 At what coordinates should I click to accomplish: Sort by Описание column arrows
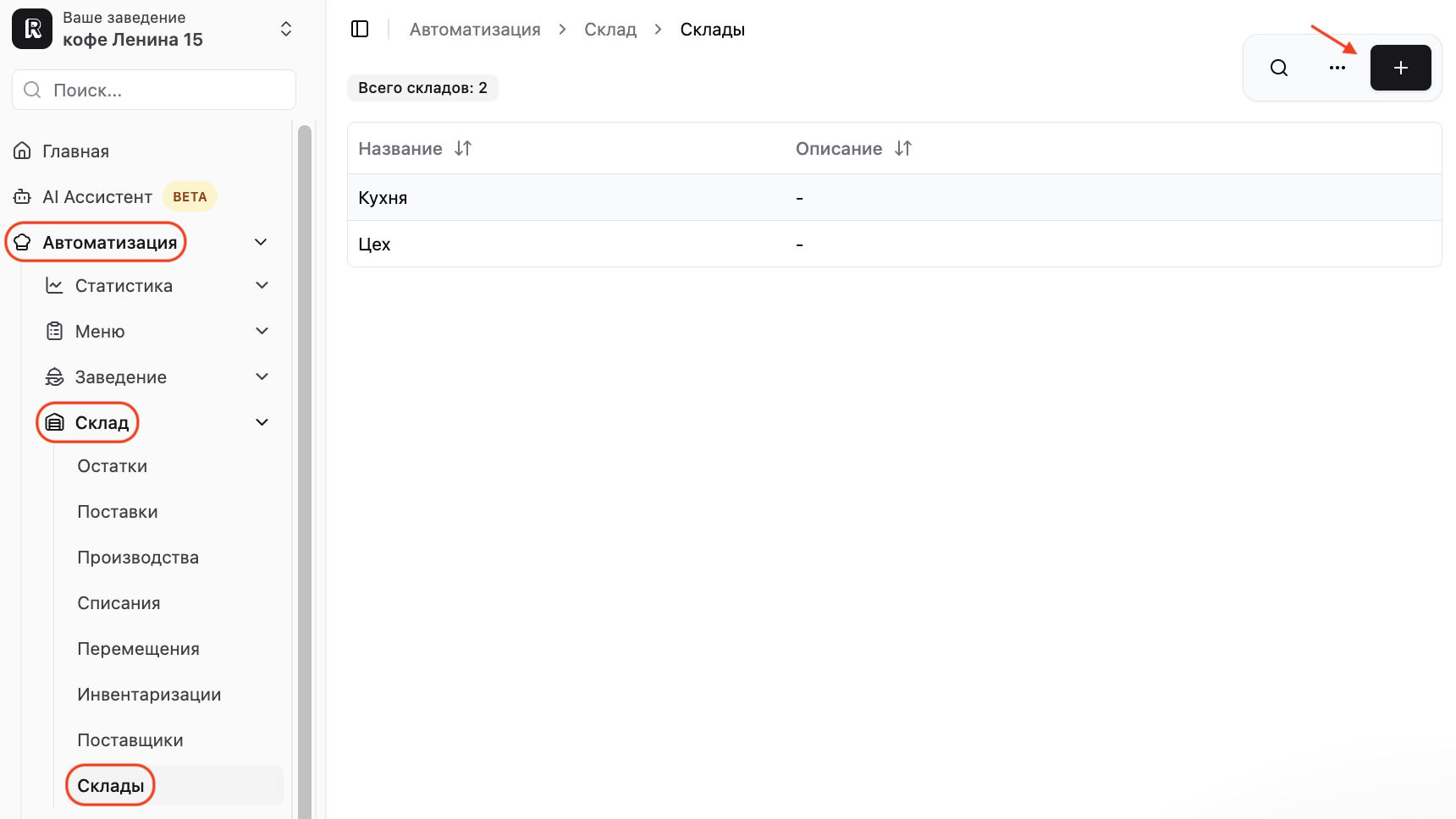(903, 148)
